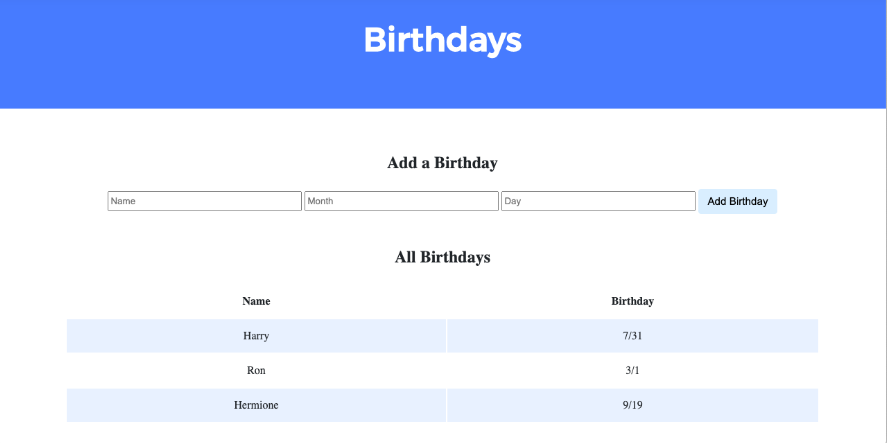
Task: Highlight the entire Ron table row
Action: (442, 371)
